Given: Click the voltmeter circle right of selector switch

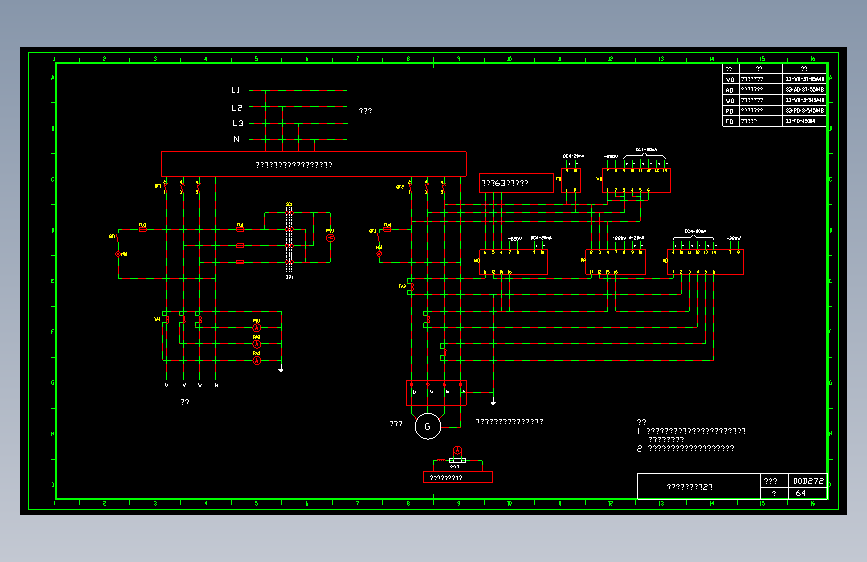Looking at the screenshot, I should 331,238.
